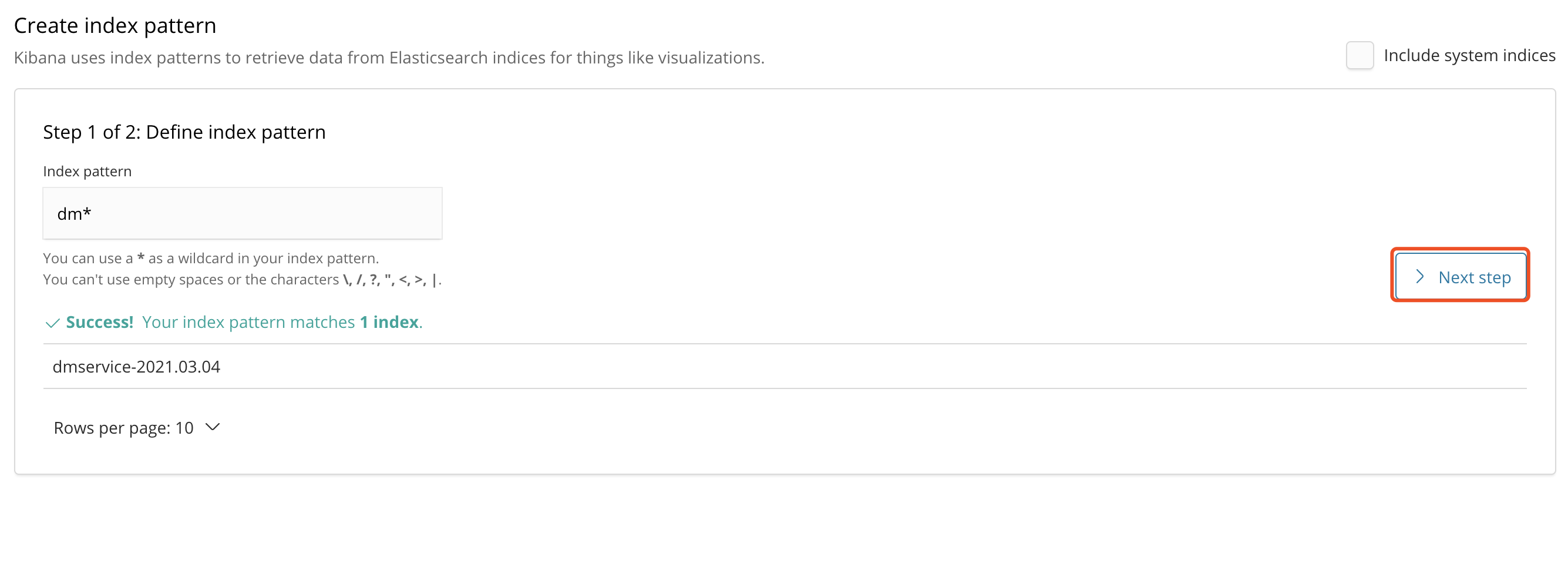The image size is (1568, 570).
Task: Select the dmservice-2021.03.04 index row
Action: (x=785, y=367)
